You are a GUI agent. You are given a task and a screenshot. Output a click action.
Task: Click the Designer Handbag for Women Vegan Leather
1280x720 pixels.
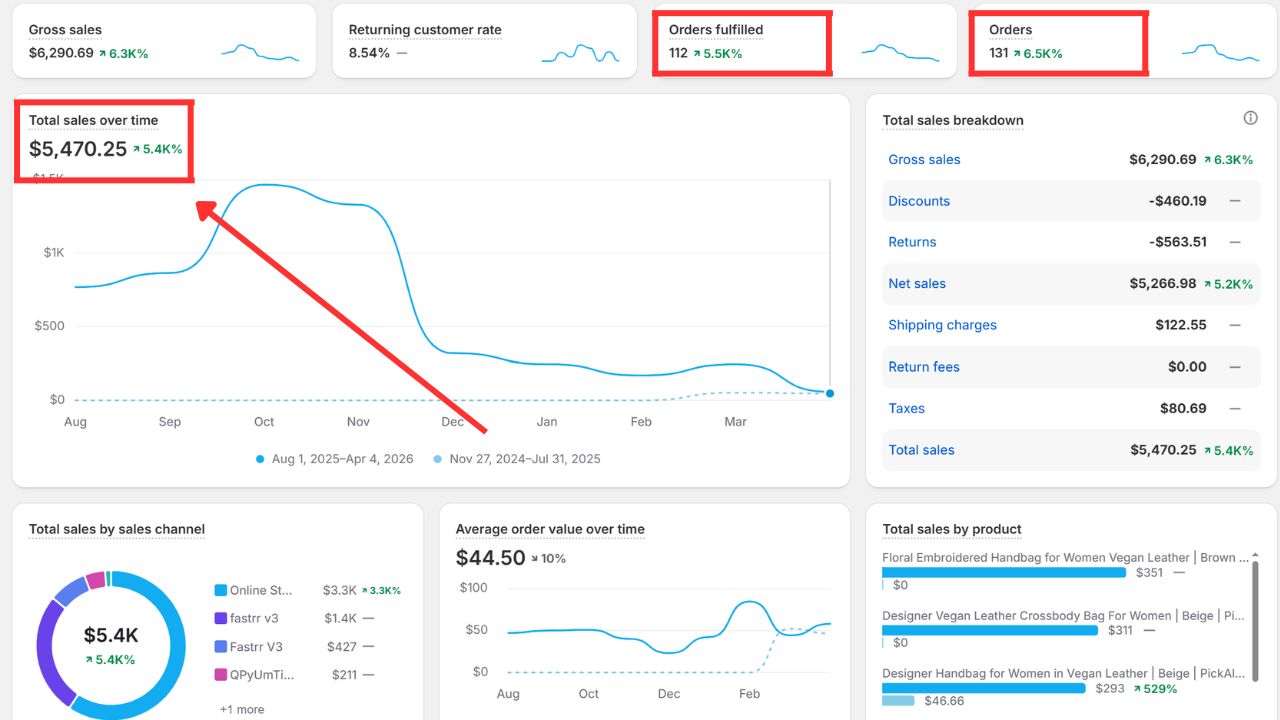[x=1065, y=674]
